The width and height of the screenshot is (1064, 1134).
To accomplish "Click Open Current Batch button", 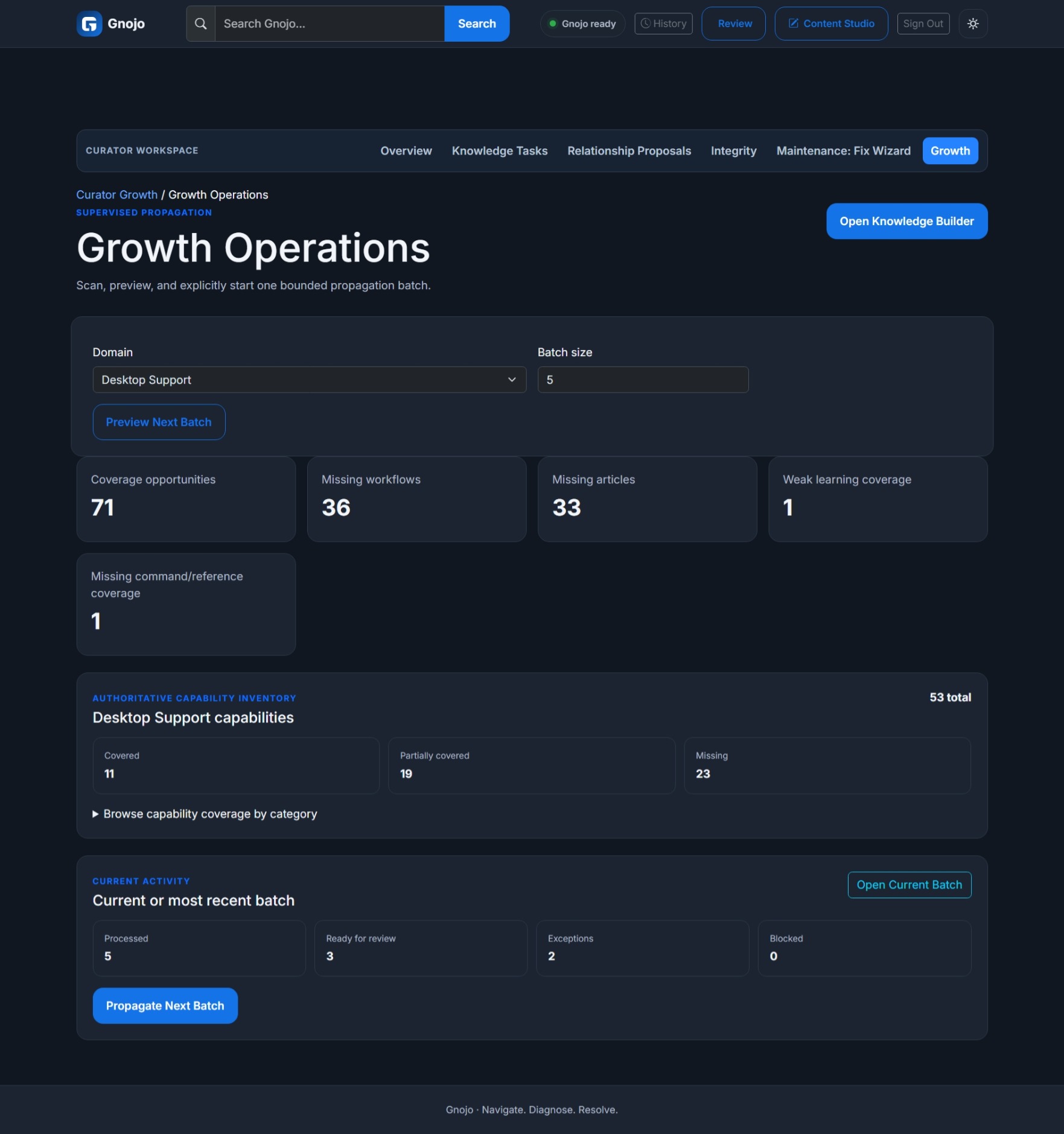I will coord(909,885).
